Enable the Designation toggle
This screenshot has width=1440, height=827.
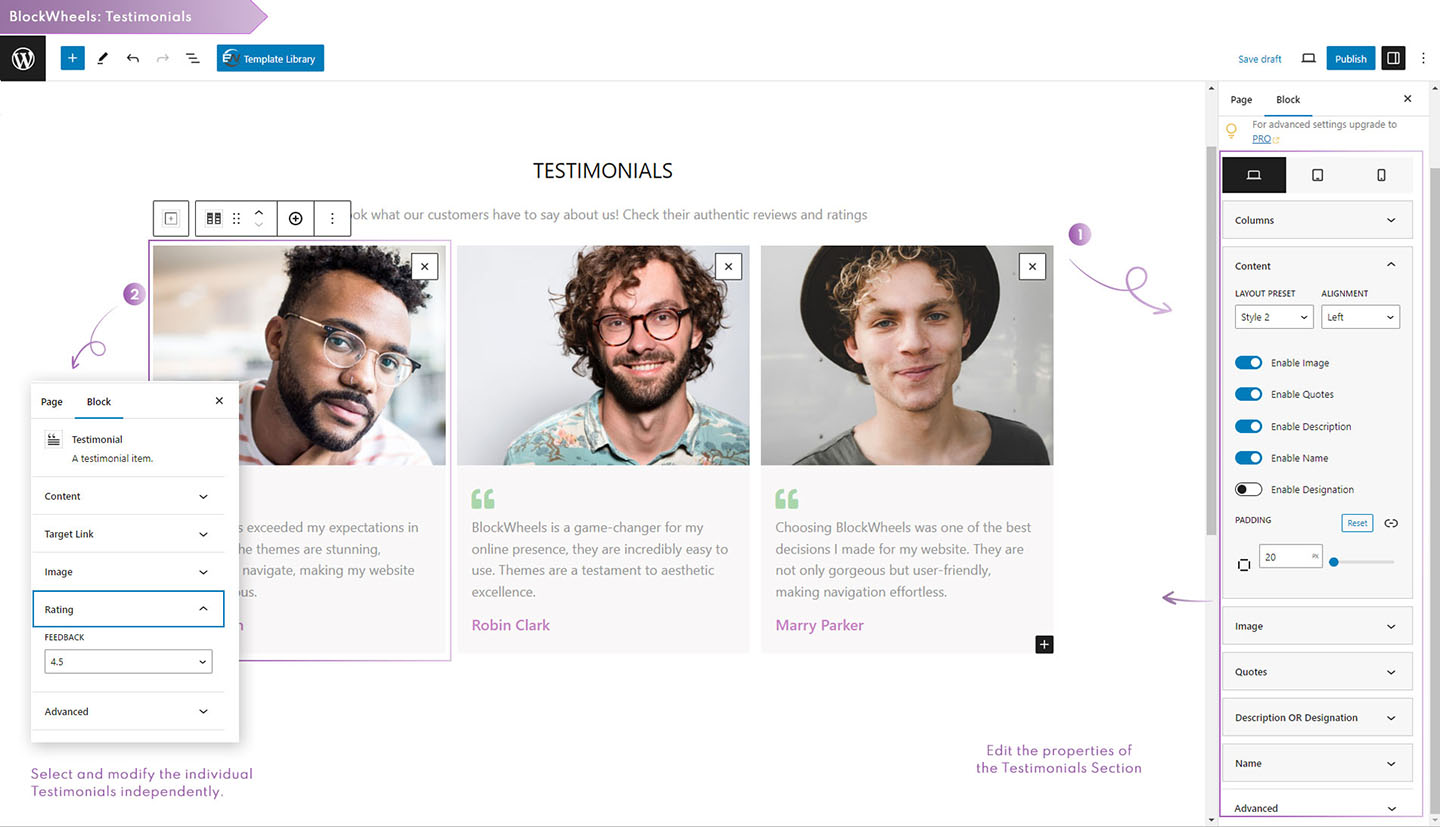click(1248, 489)
